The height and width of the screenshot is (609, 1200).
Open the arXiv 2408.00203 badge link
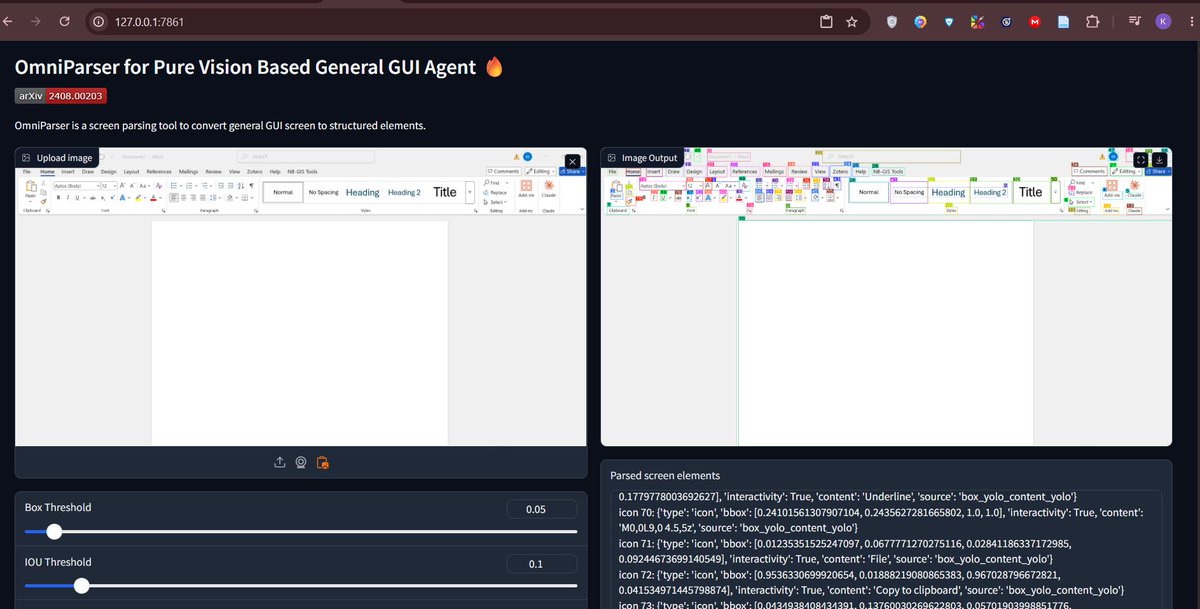point(60,96)
